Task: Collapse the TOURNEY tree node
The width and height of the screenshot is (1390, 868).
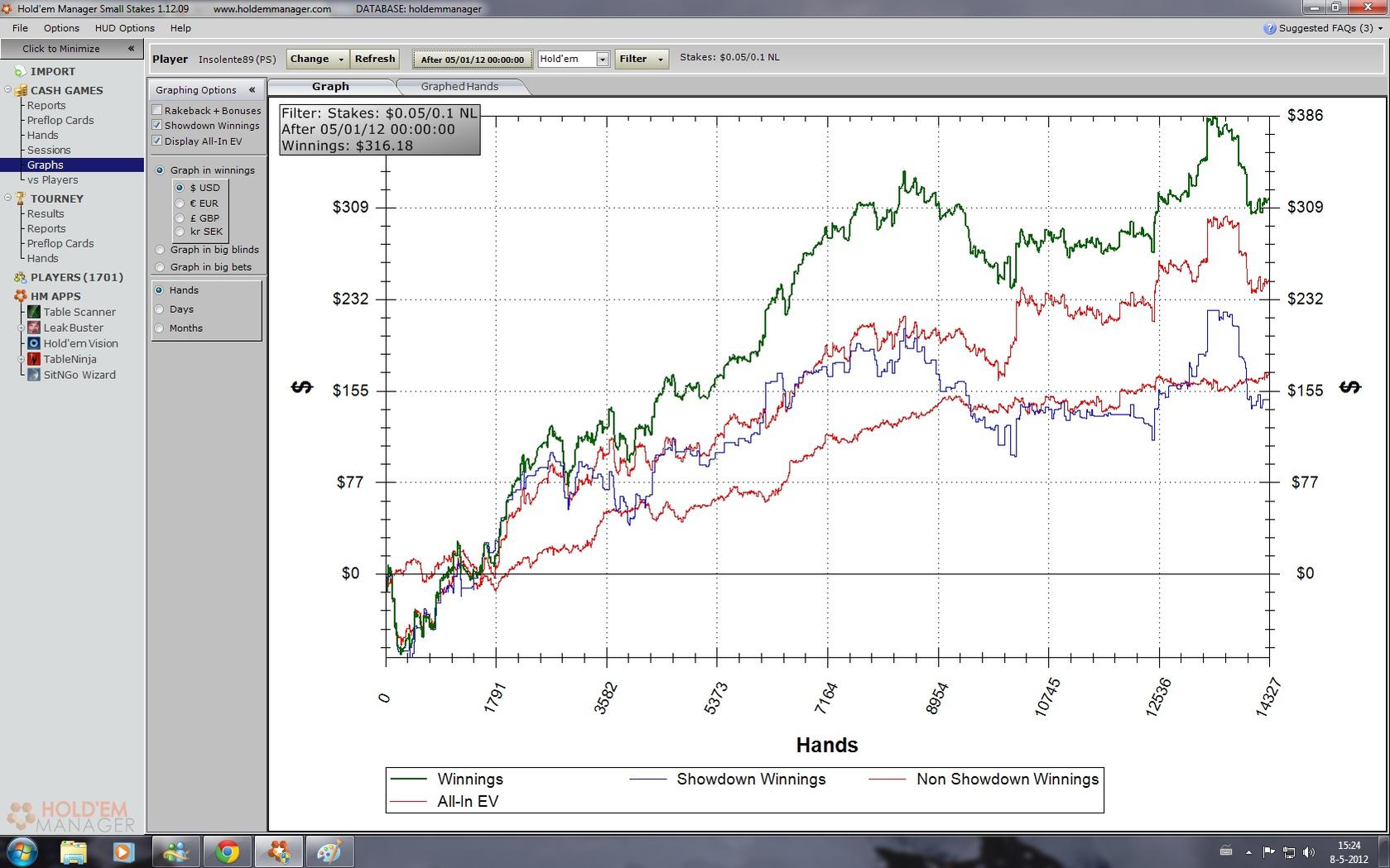Action: (x=8, y=199)
